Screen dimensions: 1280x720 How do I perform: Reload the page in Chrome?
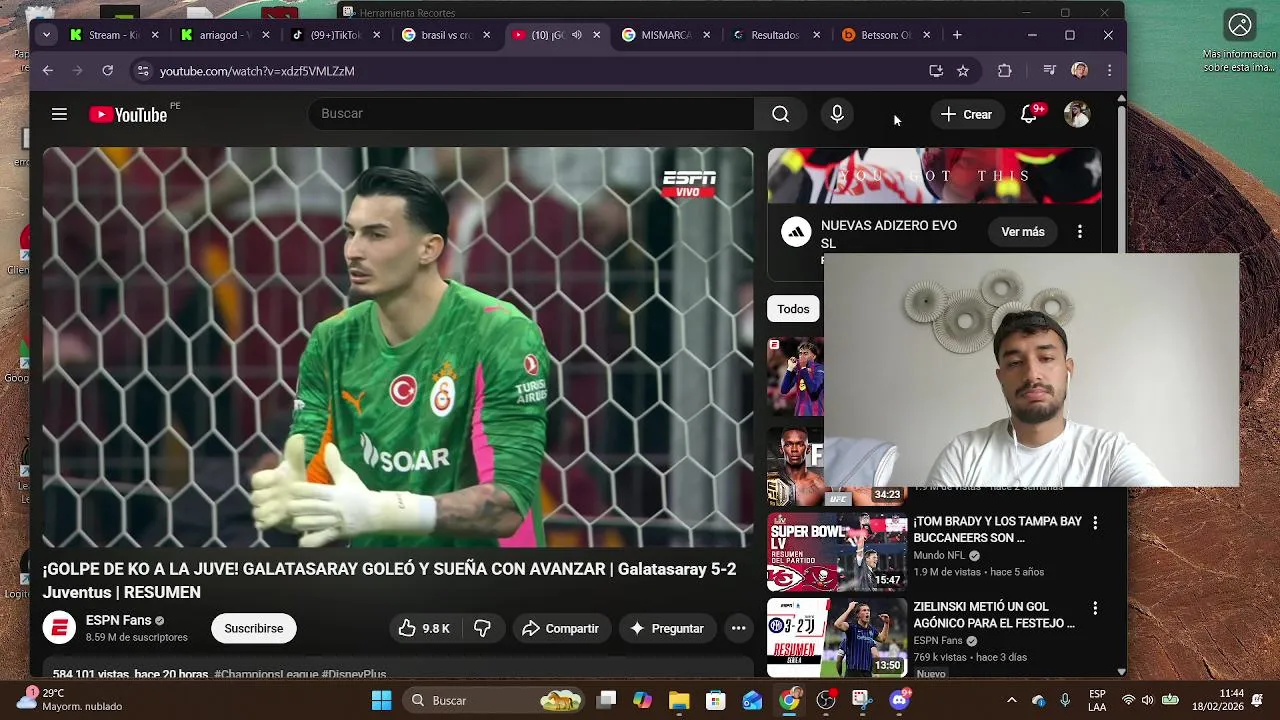coord(107,71)
